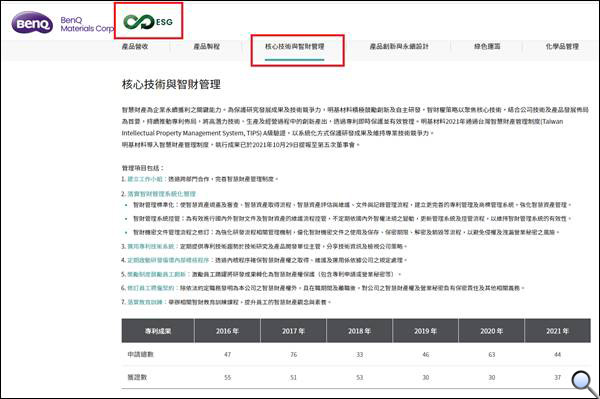Open the 化學品管理 tab

click(562, 46)
